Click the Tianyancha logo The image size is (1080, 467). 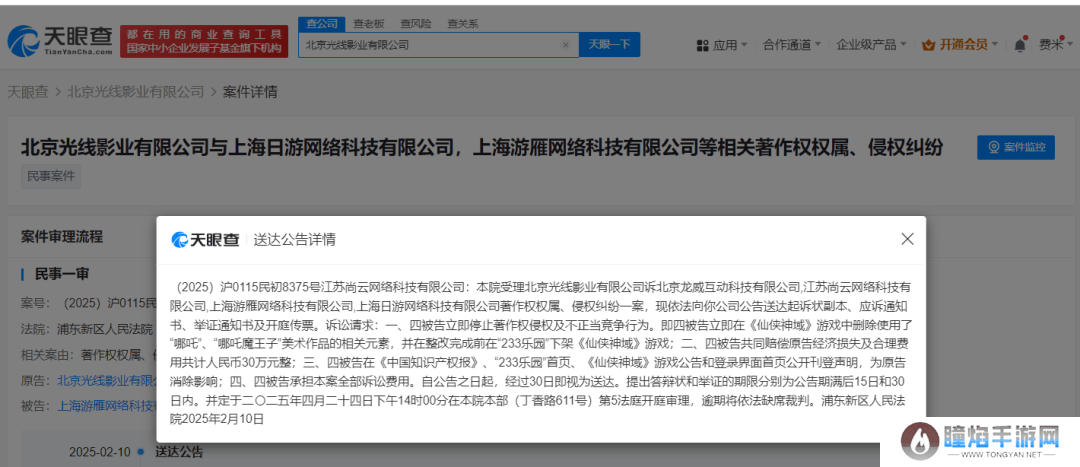pos(59,41)
